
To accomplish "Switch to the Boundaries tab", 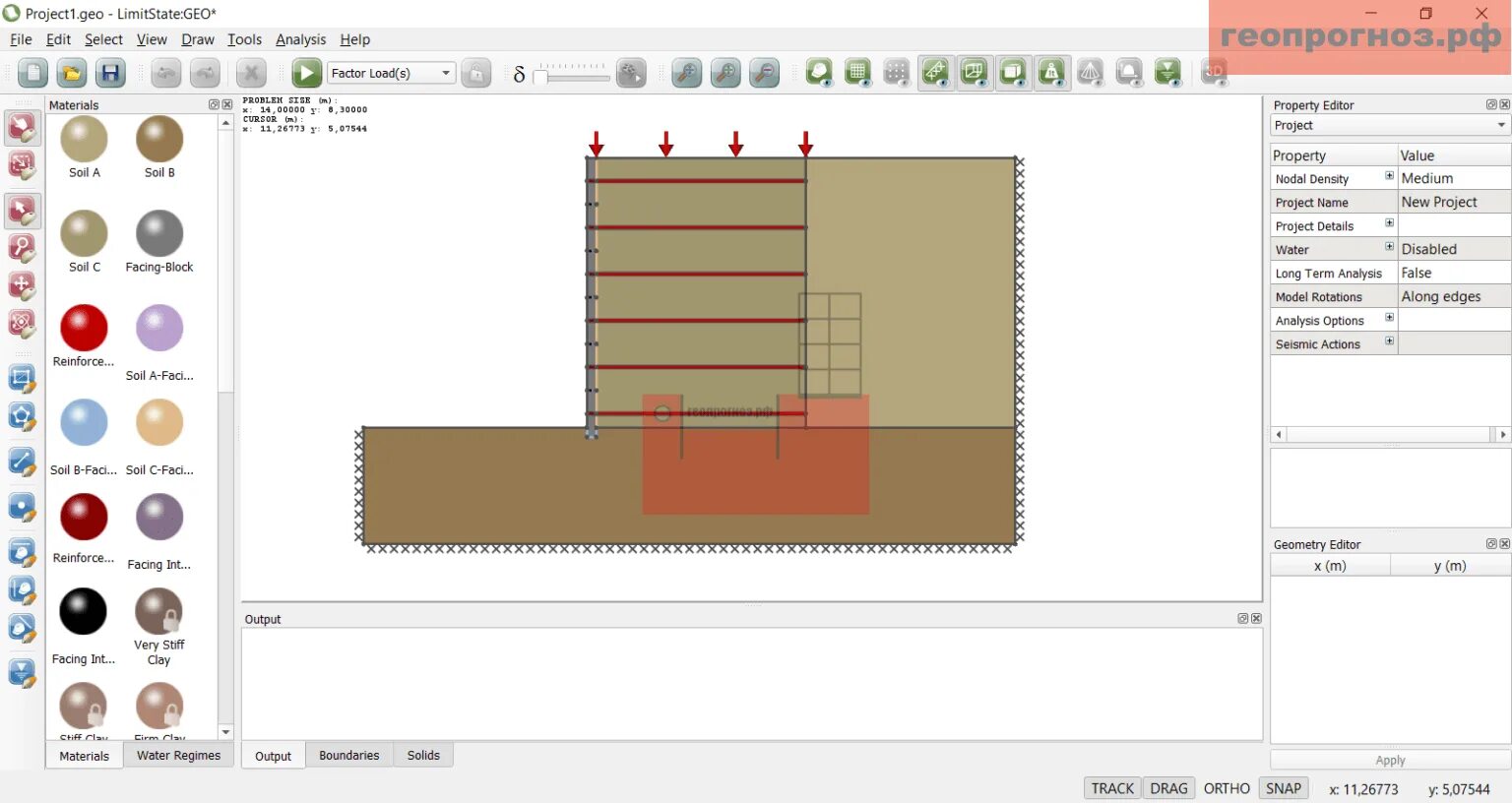I will tap(348, 755).
